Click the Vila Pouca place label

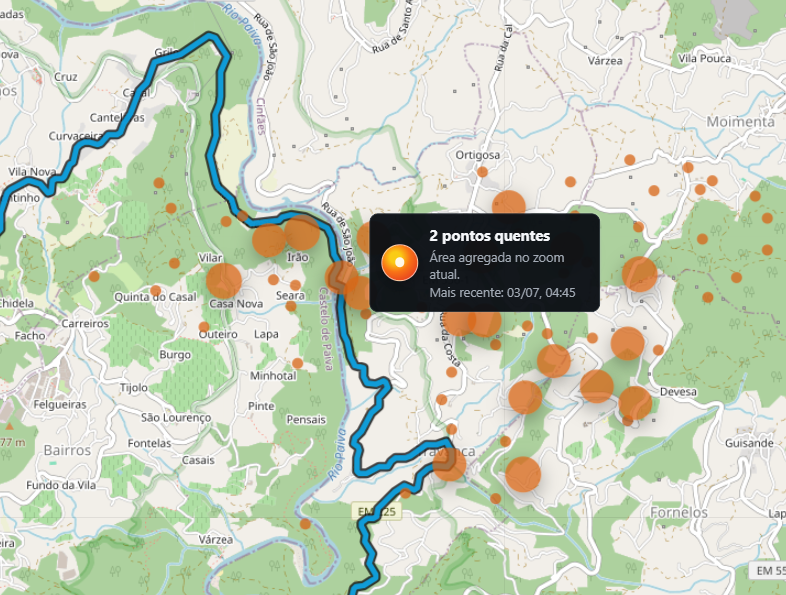(x=704, y=58)
